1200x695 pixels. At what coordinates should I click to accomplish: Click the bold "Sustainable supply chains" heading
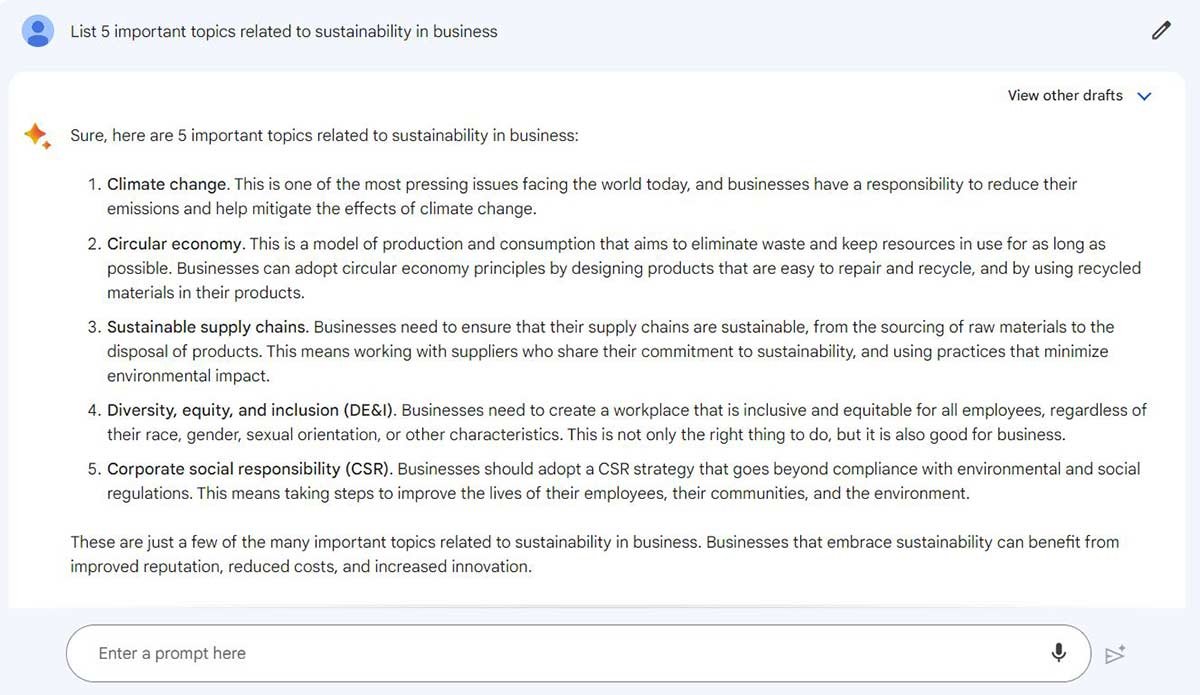coord(208,327)
